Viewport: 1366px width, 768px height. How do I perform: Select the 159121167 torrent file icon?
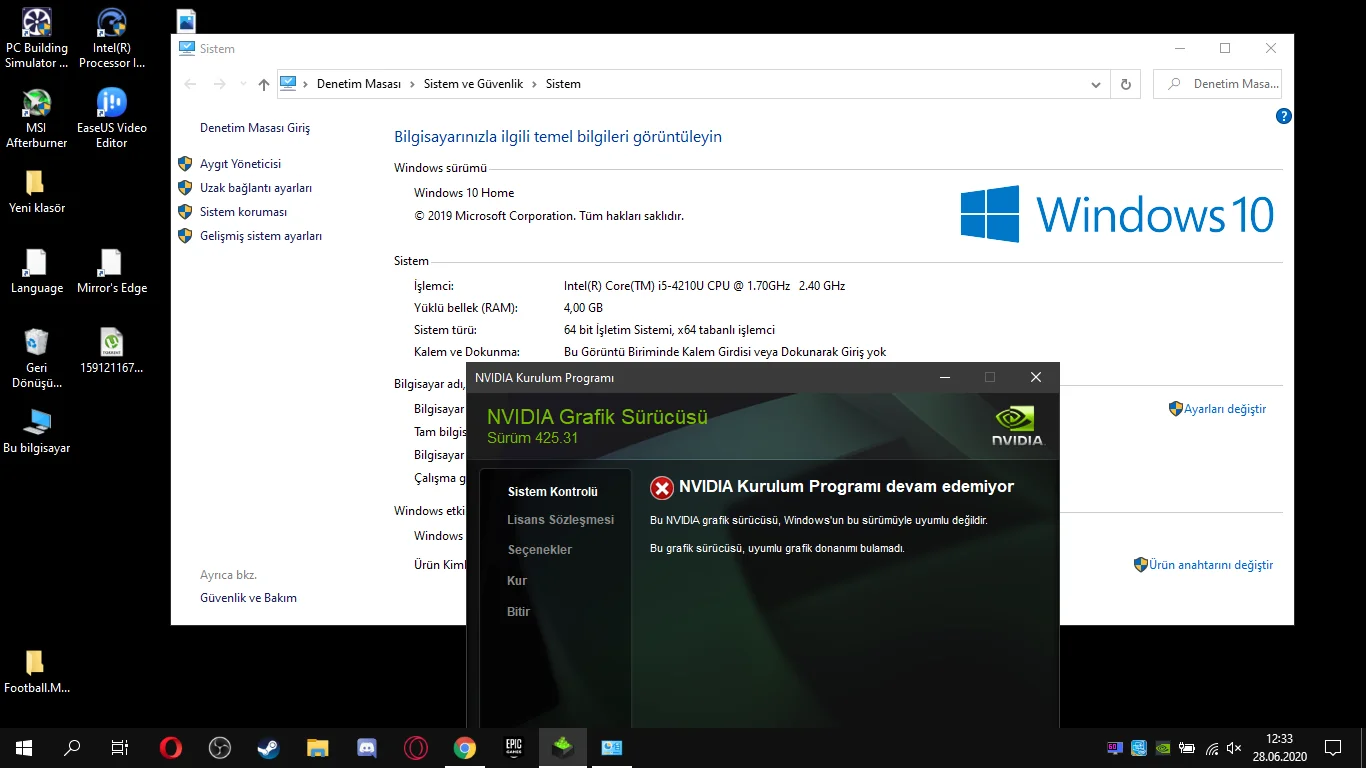pyautogui.click(x=112, y=351)
